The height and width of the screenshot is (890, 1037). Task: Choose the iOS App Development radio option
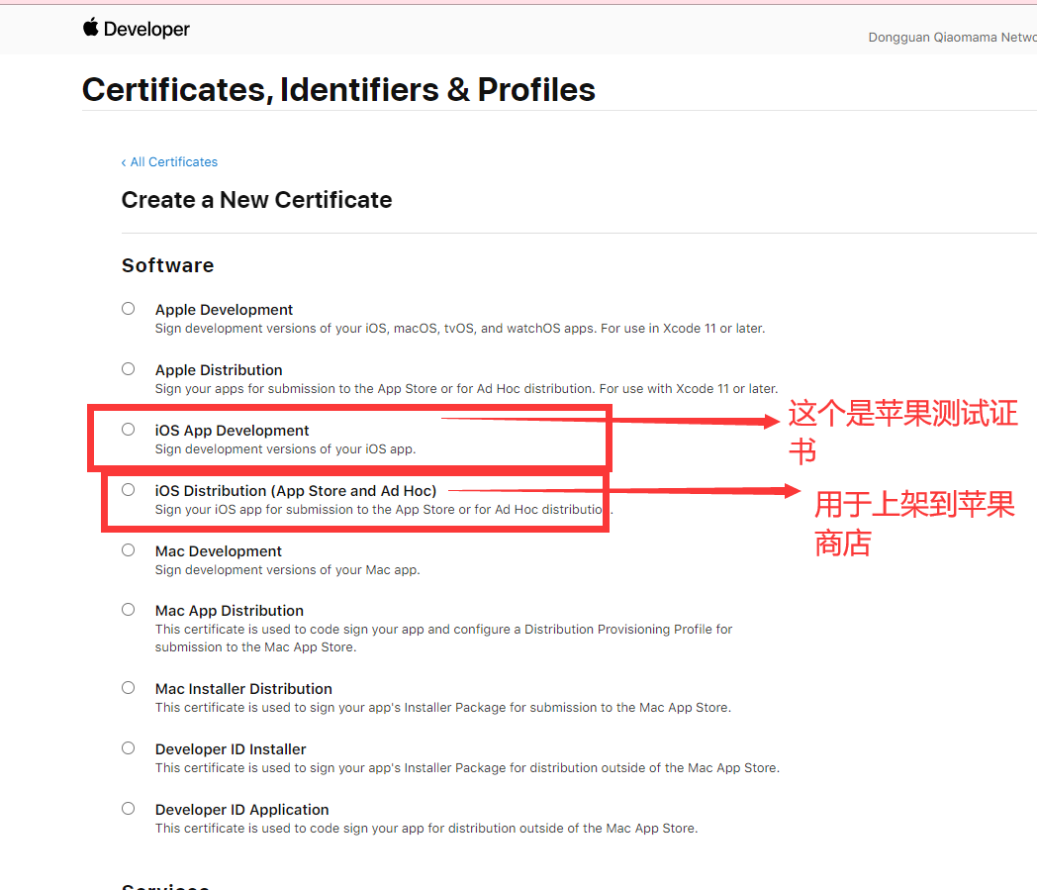128,430
